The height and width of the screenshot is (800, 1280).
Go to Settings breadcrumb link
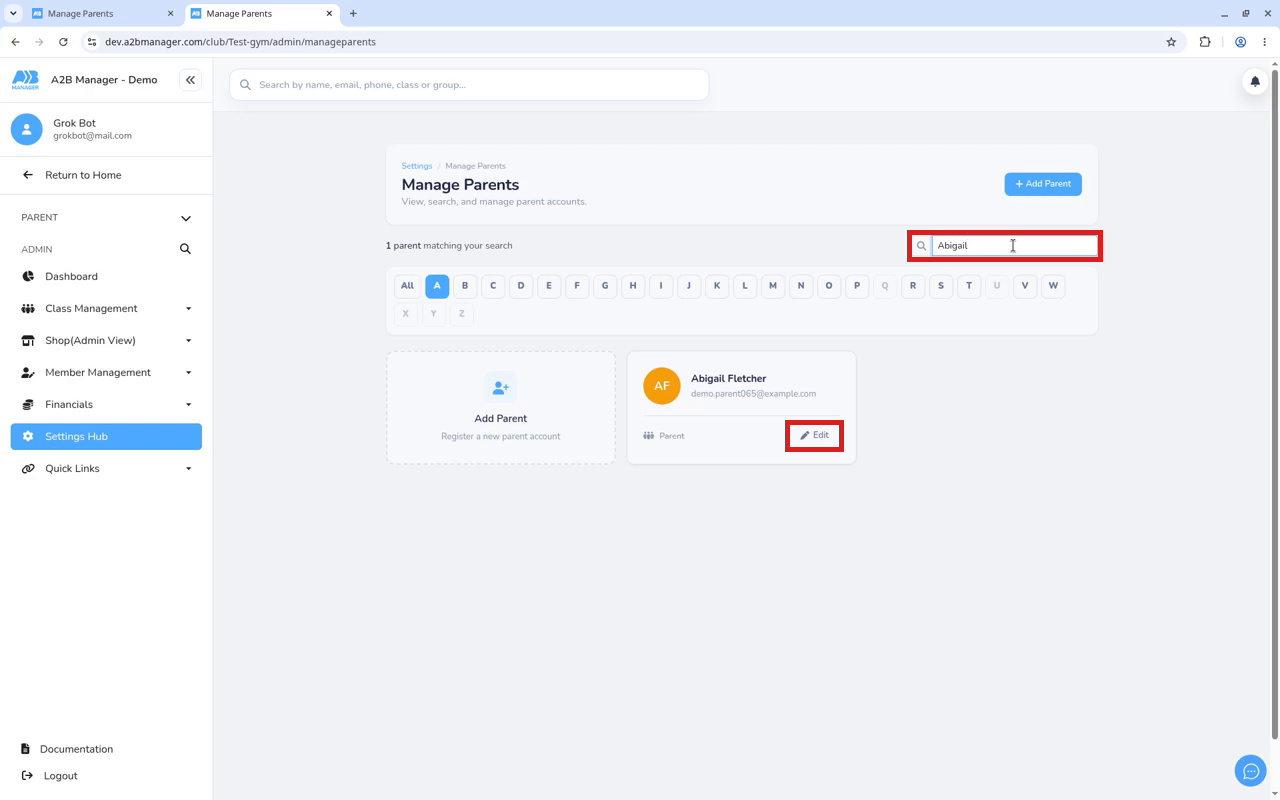417,166
